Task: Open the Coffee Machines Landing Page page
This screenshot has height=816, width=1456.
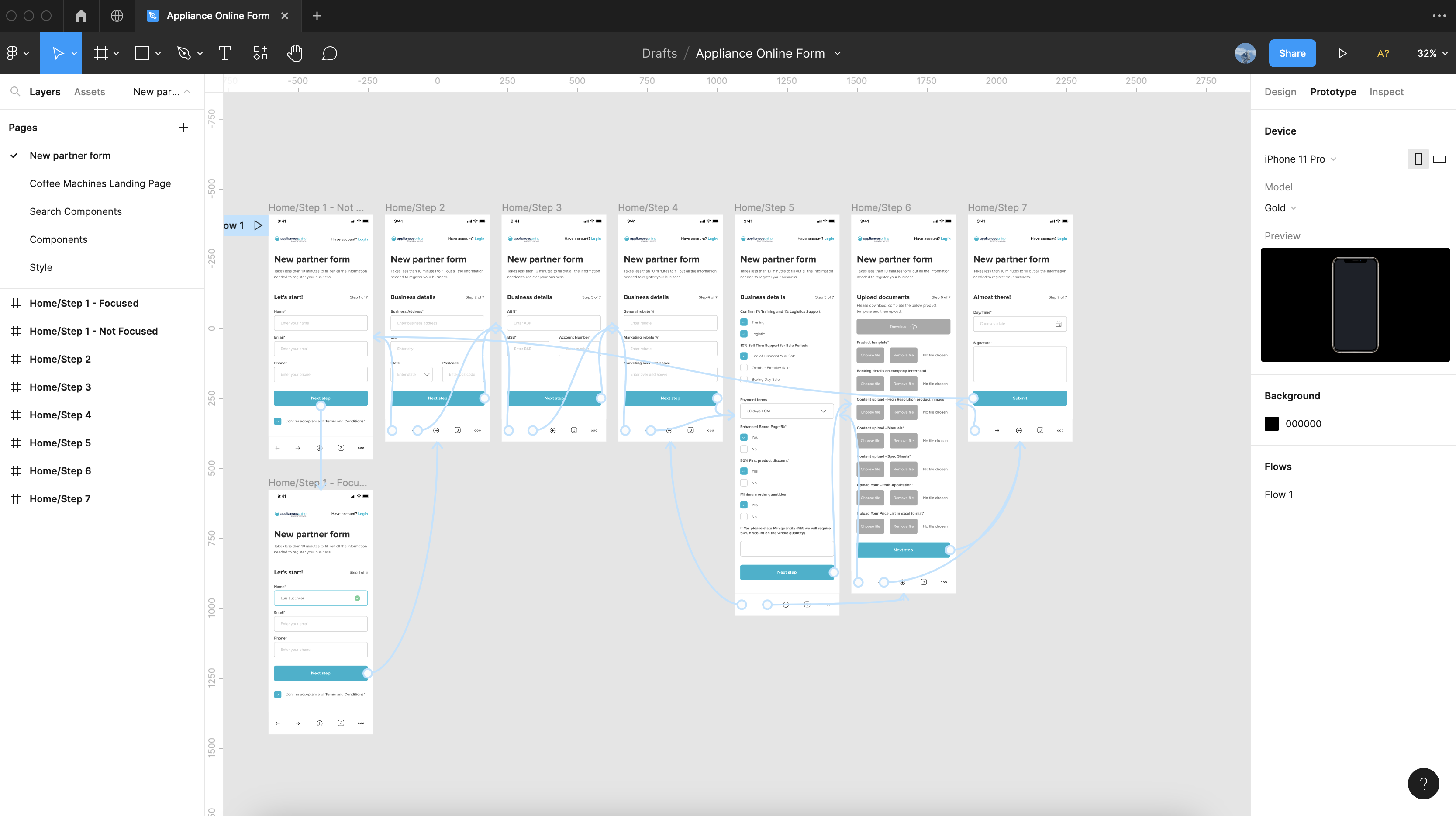Action: tap(100, 184)
